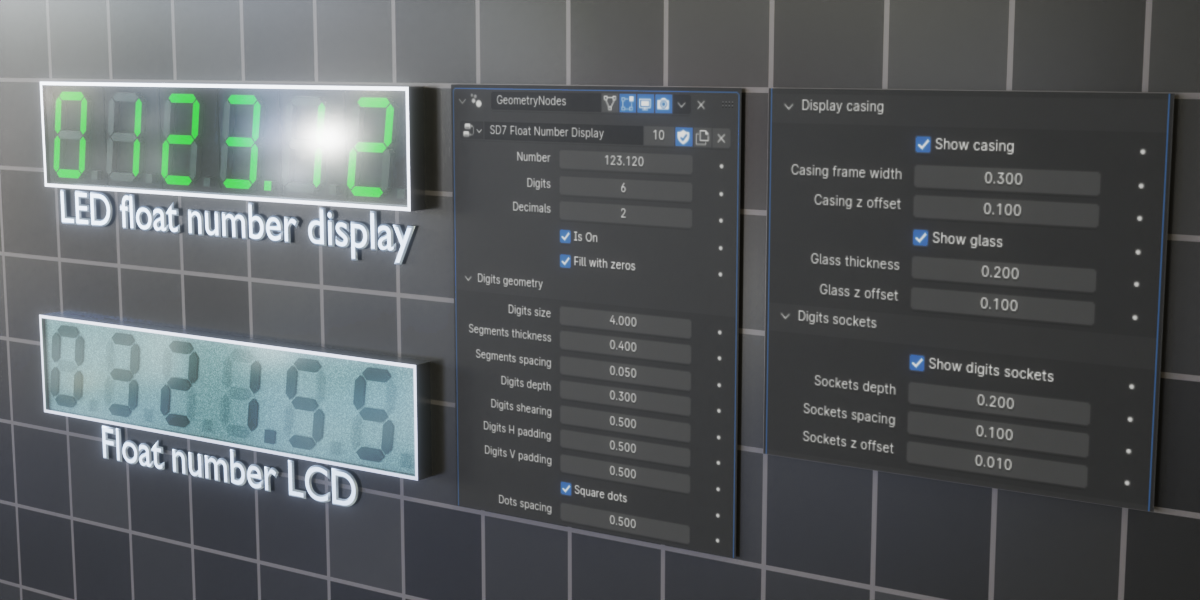Uncheck Show glass in Display casing
Screen dimensions: 1200x600
pos(920,239)
